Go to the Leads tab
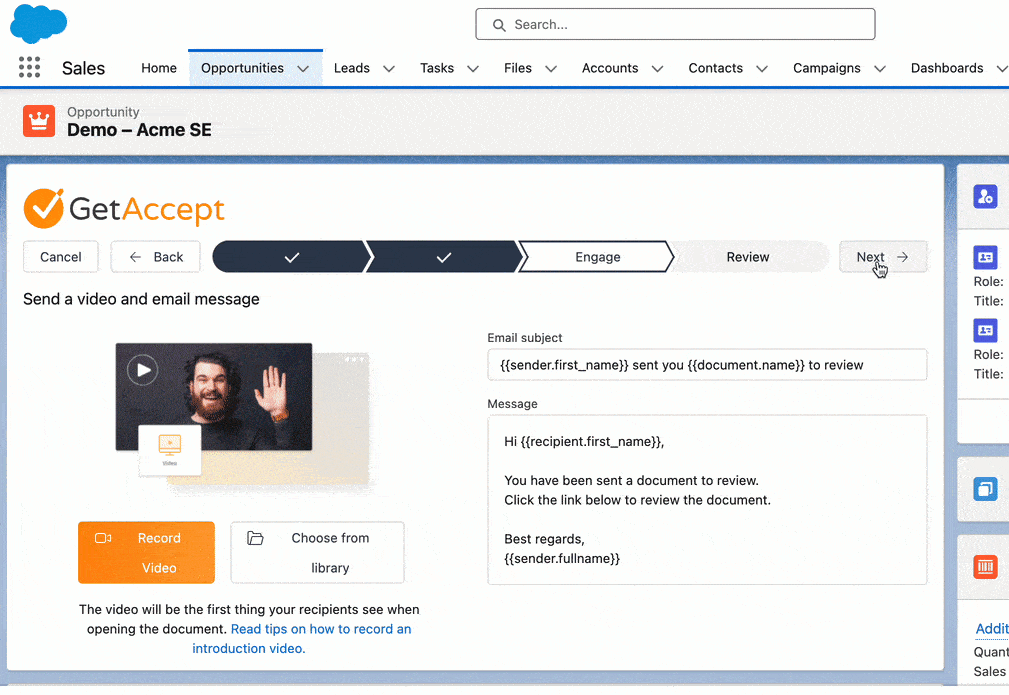The height and width of the screenshot is (695, 1009). pyautogui.click(x=351, y=68)
